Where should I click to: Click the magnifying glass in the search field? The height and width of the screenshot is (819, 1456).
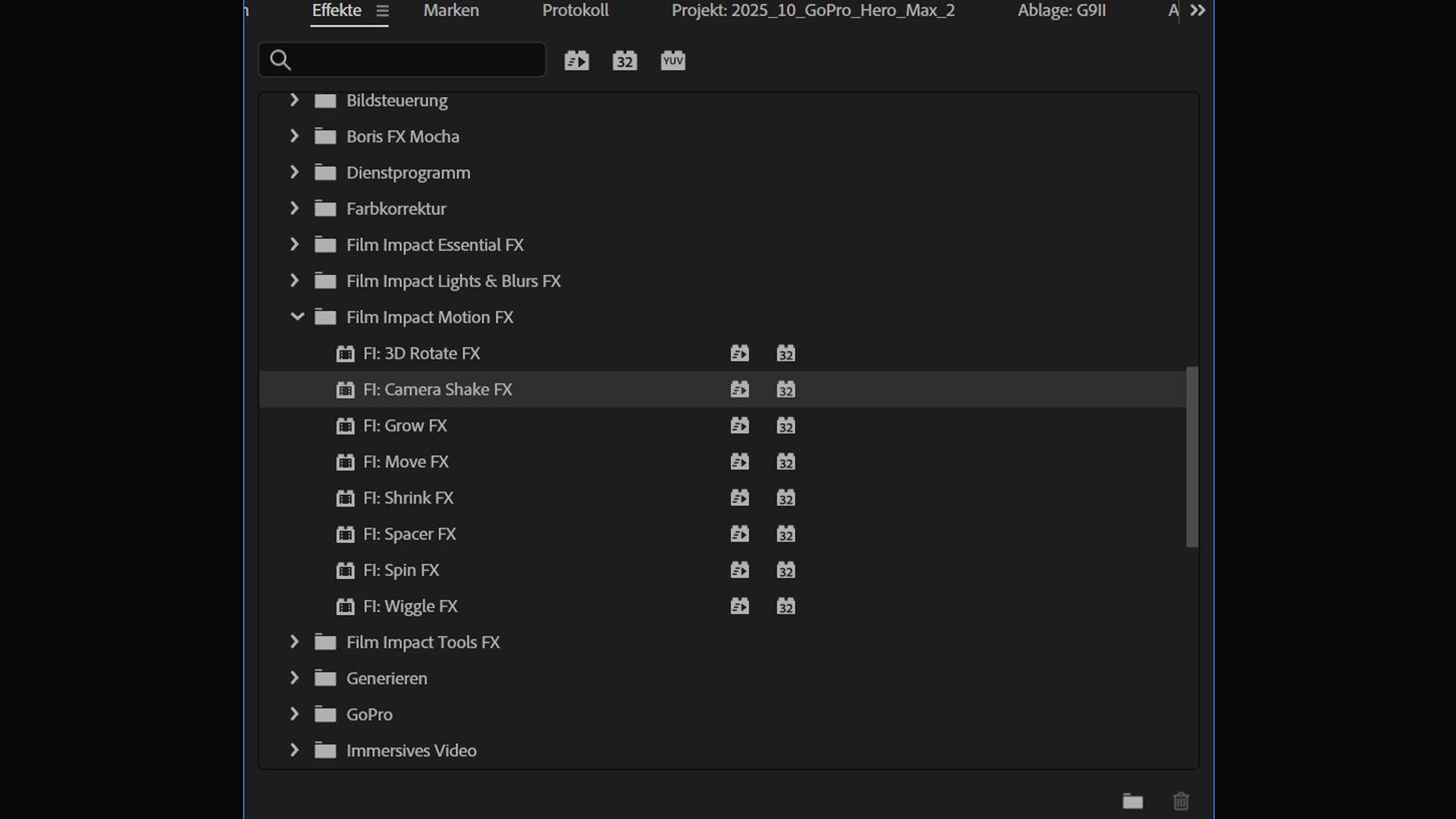tap(280, 59)
